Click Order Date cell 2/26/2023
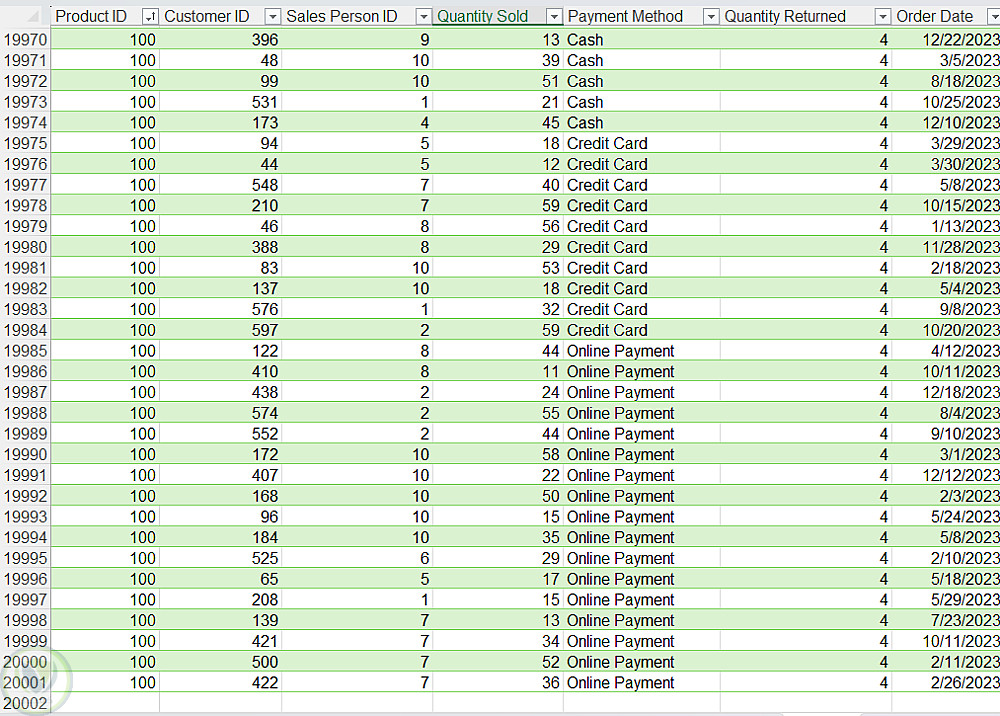This screenshot has height=716, width=1000. click(946, 683)
